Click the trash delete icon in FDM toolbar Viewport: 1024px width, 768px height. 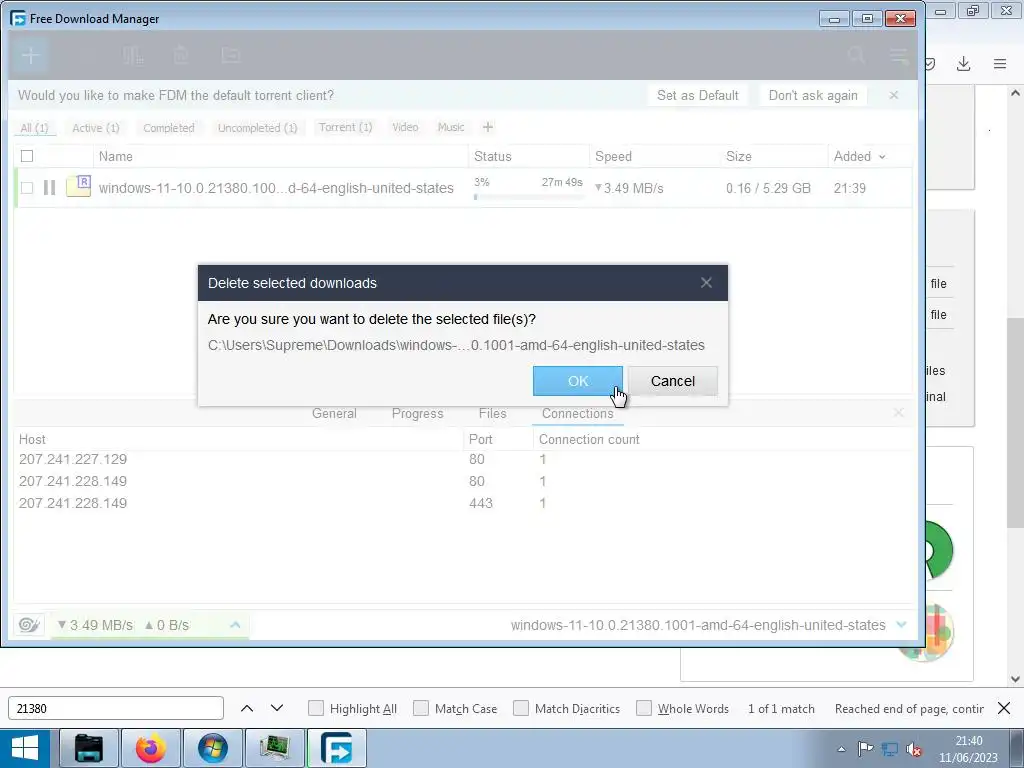click(x=182, y=56)
